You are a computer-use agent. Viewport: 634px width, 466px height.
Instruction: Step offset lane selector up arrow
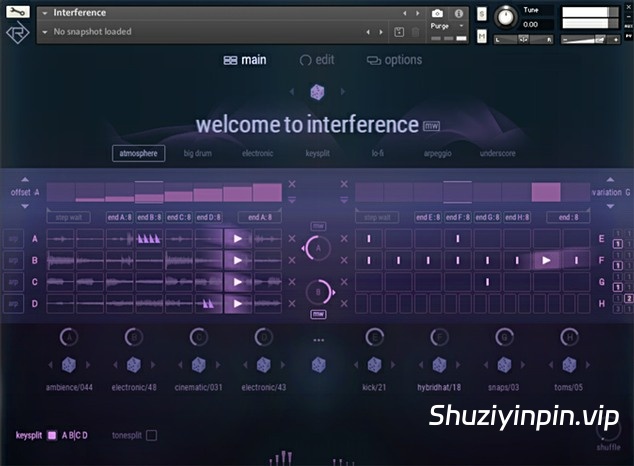point(25,179)
